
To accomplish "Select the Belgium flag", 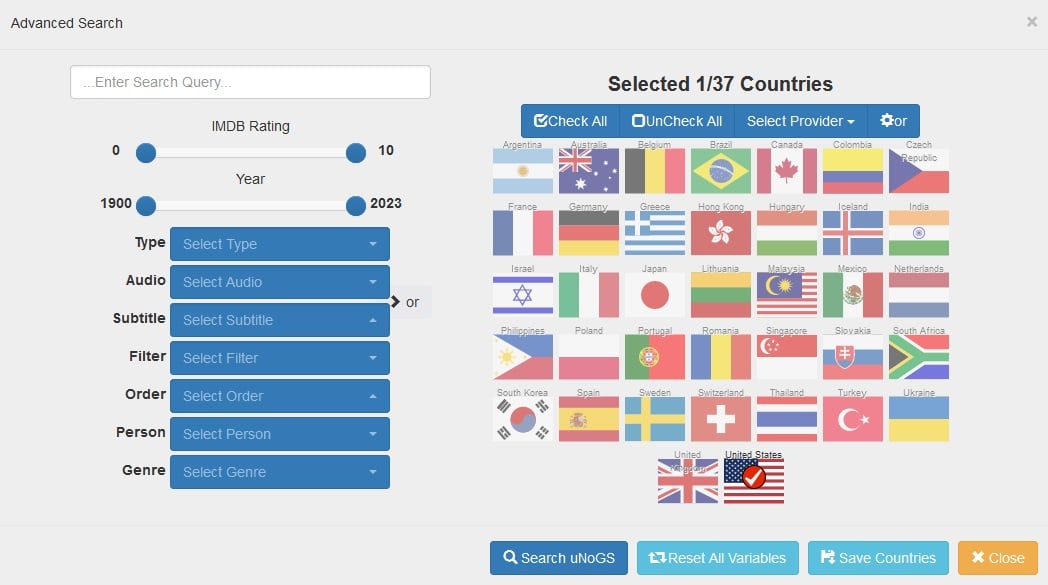I will point(655,171).
